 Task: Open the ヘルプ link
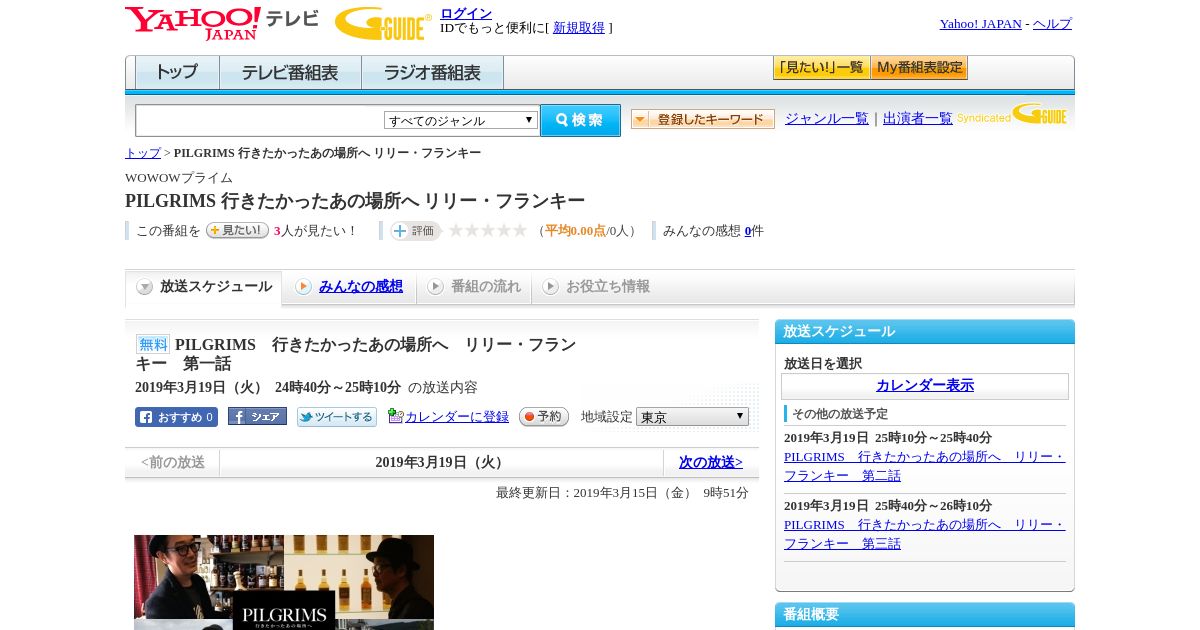tap(1052, 24)
